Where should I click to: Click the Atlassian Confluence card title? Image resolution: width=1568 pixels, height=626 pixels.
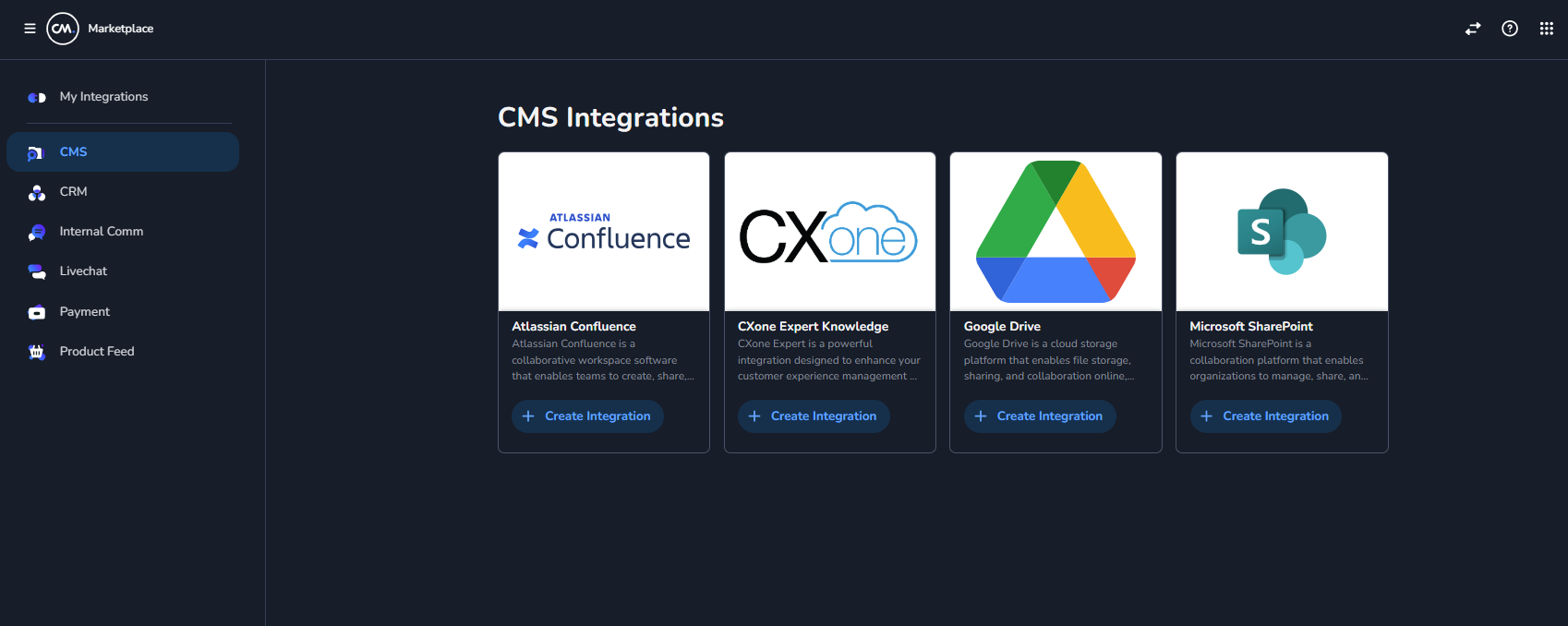click(574, 327)
